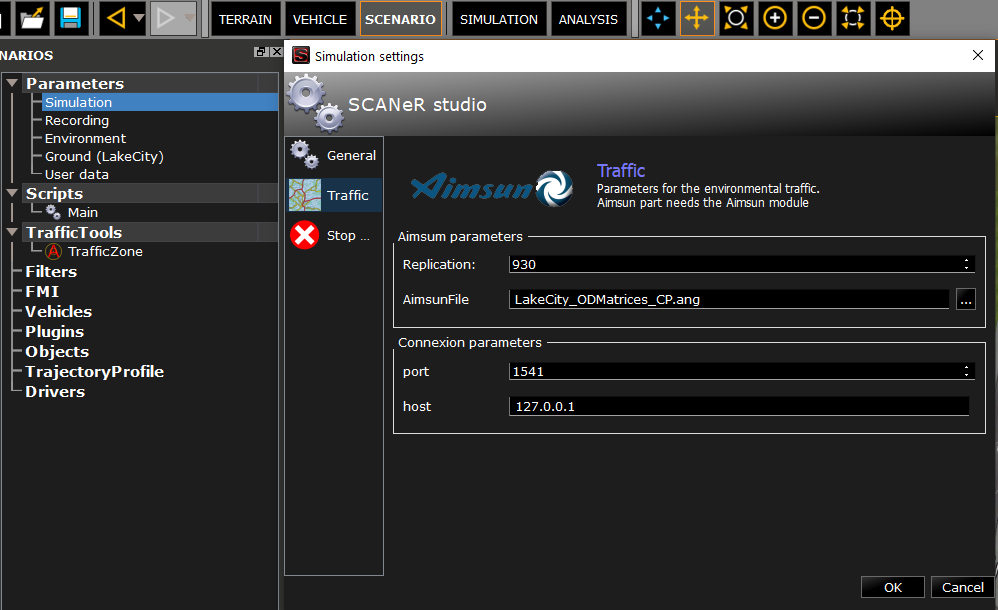Click the open folder icon in toolbar
The width and height of the screenshot is (998, 610).
(x=33, y=18)
